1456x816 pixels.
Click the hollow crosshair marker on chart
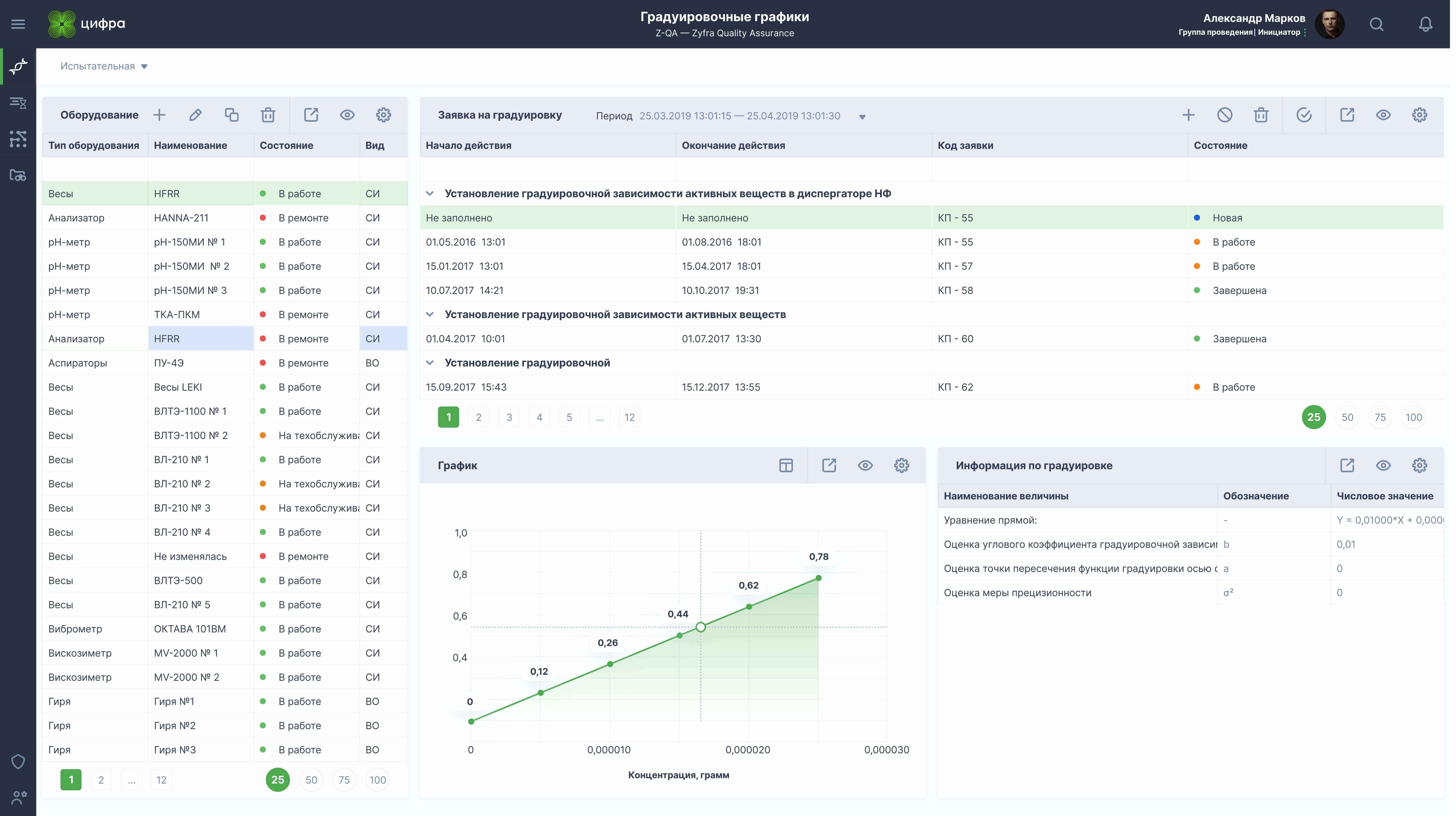701,627
